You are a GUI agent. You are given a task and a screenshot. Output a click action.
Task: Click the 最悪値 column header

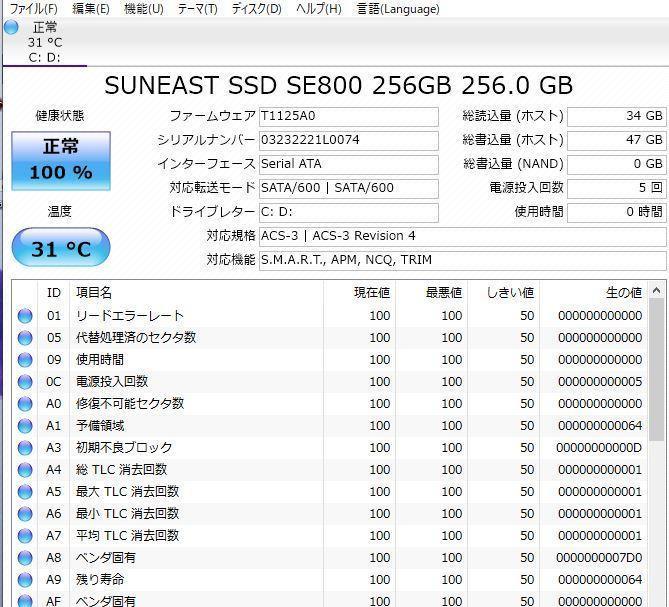point(431,293)
